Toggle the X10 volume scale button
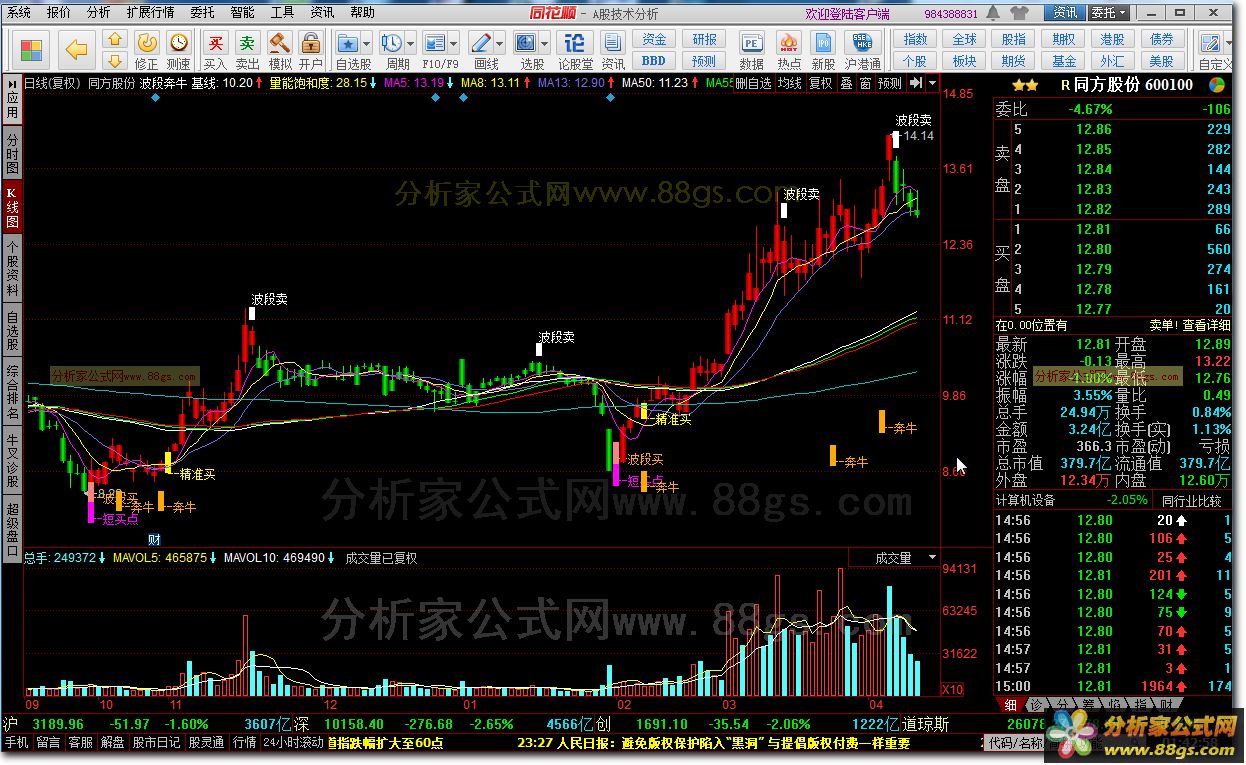The height and width of the screenshot is (765, 1246). coord(954,690)
